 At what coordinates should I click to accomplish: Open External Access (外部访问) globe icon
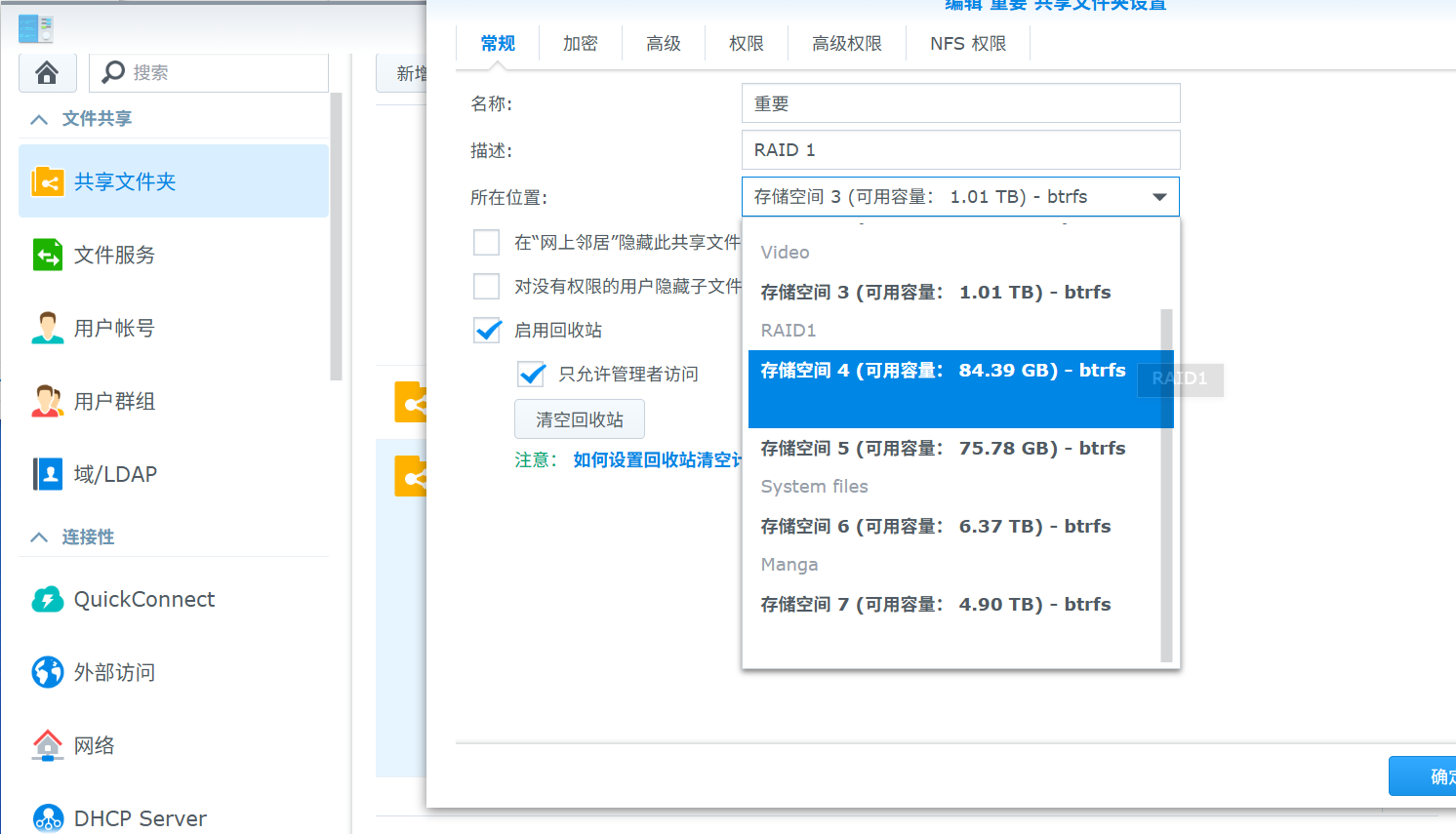pyautogui.click(x=48, y=672)
